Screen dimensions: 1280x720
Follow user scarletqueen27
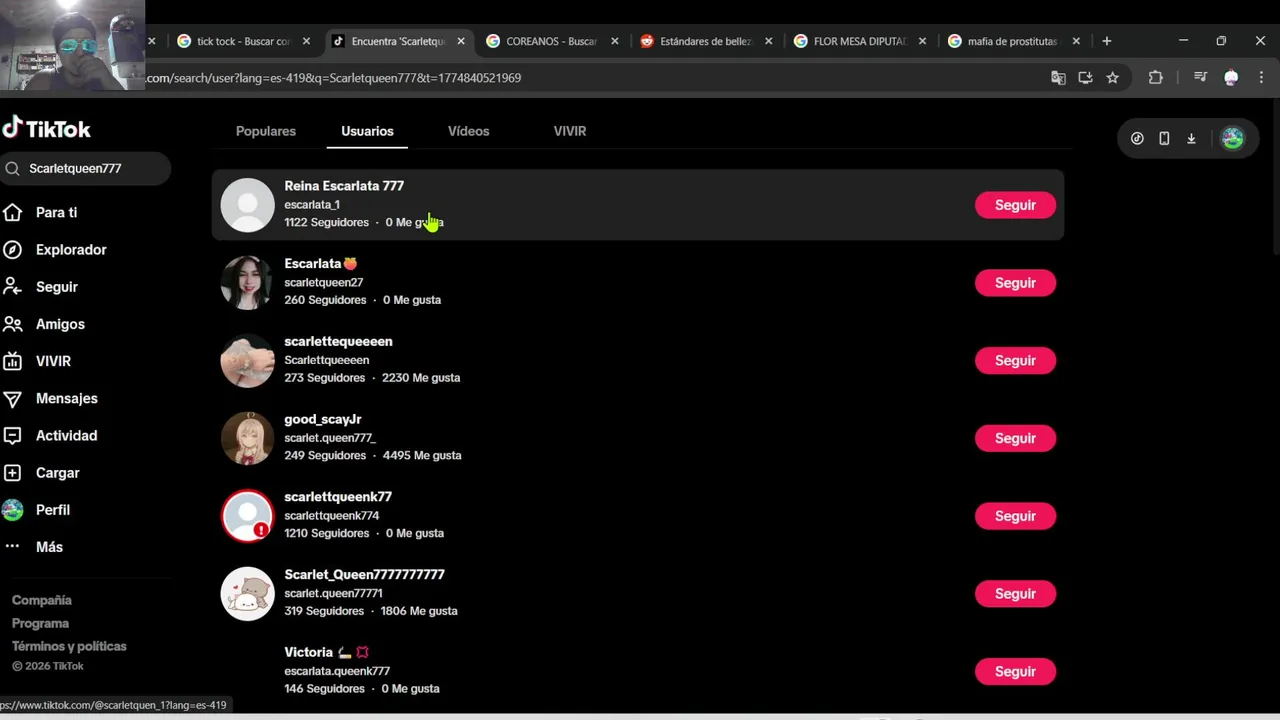tap(1015, 283)
